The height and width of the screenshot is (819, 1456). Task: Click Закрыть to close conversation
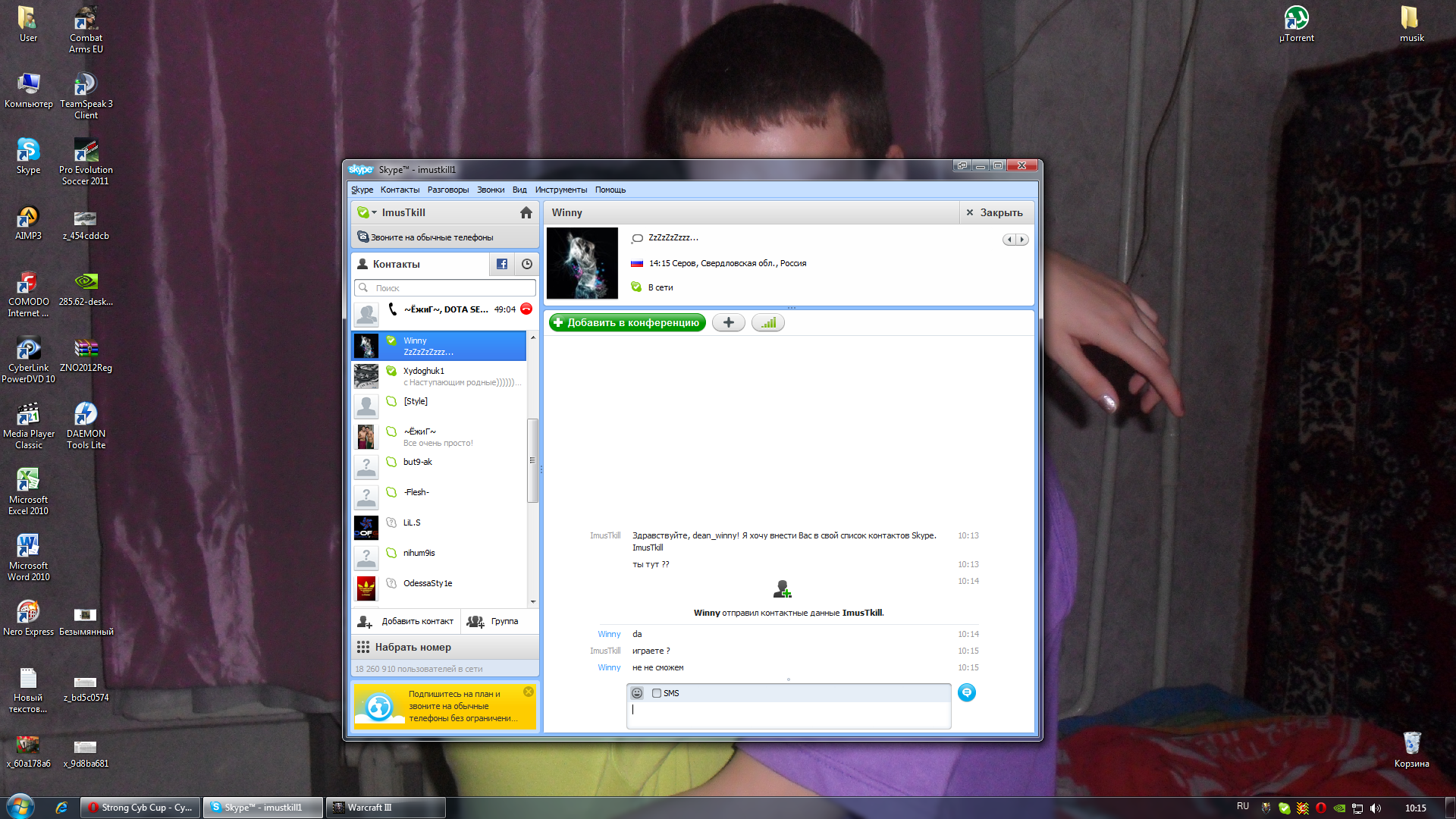coord(994,213)
